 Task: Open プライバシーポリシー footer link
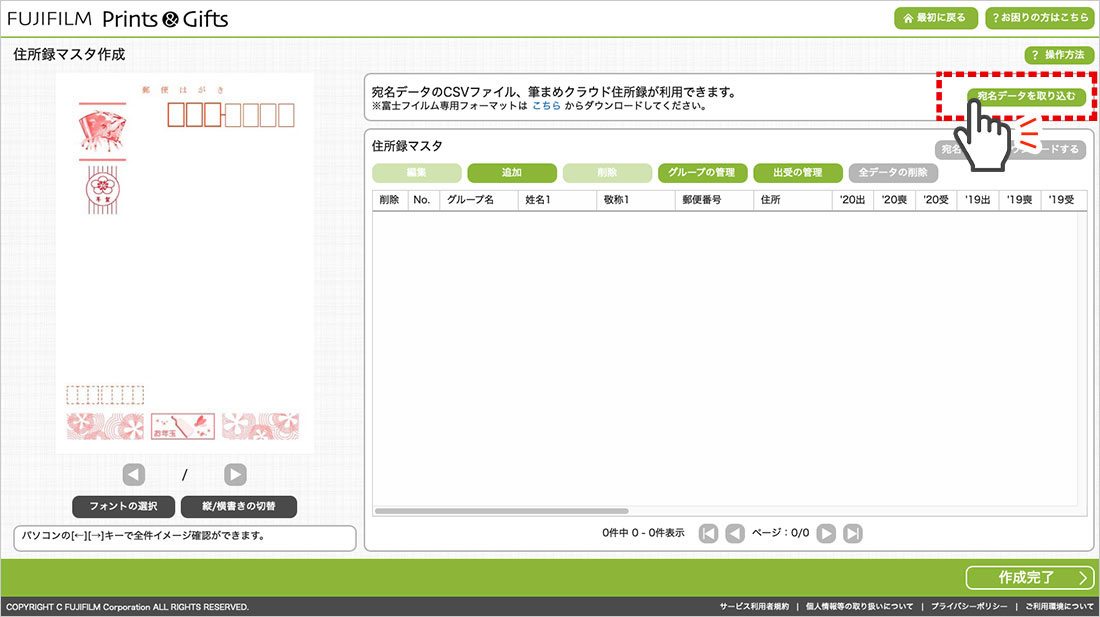click(969, 607)
